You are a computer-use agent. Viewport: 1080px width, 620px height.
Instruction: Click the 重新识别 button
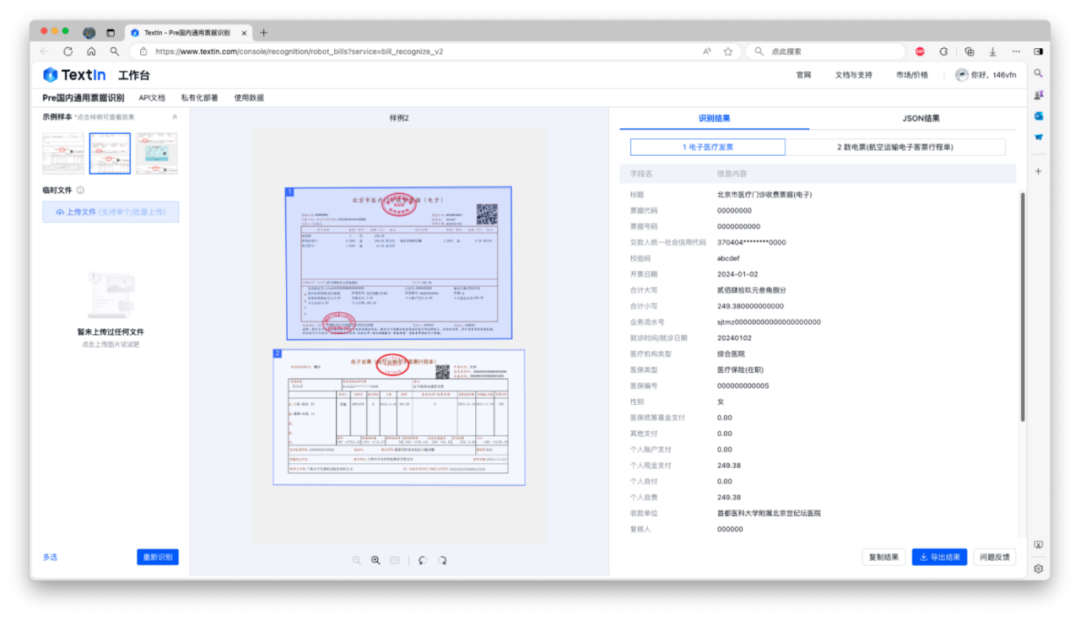coord(158,557)
